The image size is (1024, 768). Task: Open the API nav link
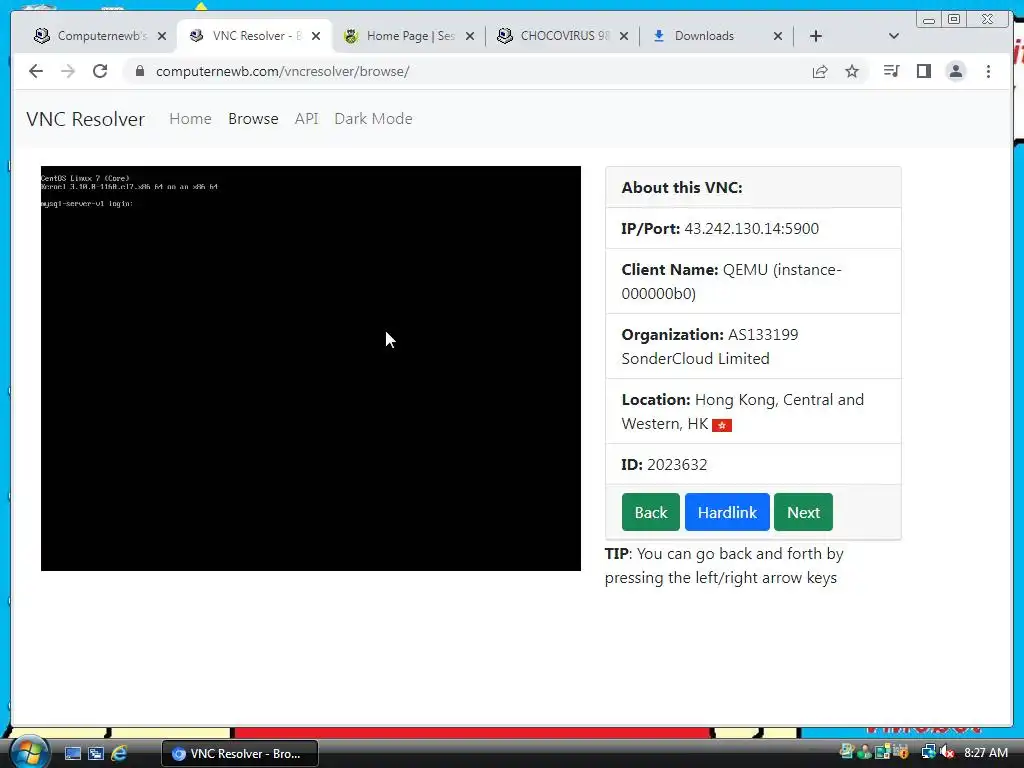[306, 119]
